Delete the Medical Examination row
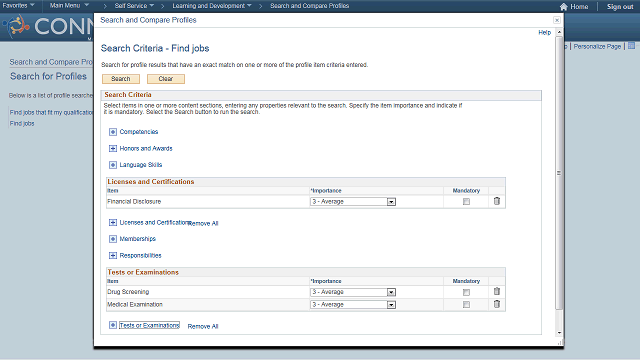The height and width of the screenshot is (360, 640). [x=497, y=304]
